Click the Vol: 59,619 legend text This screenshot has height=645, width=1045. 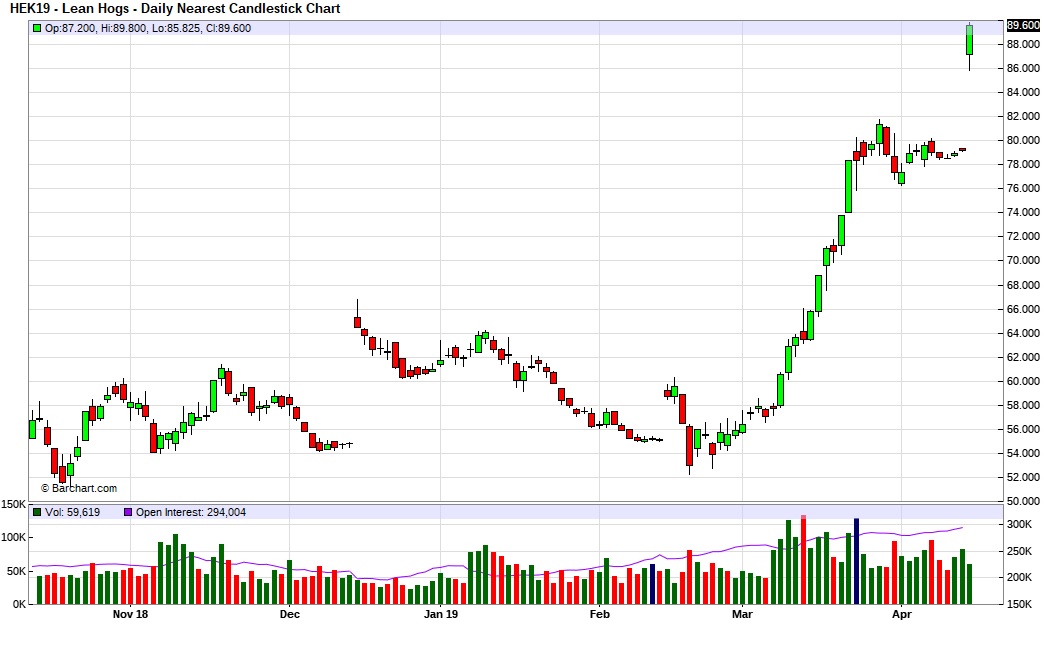73,512
